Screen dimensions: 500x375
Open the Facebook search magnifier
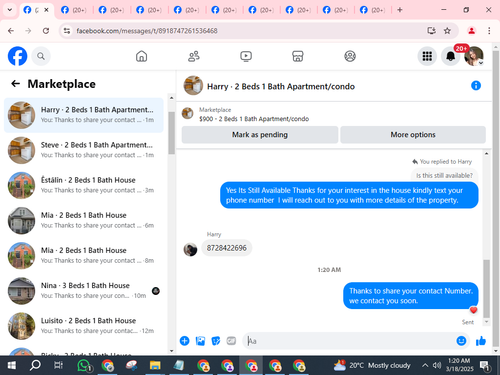tap(41, 56)
